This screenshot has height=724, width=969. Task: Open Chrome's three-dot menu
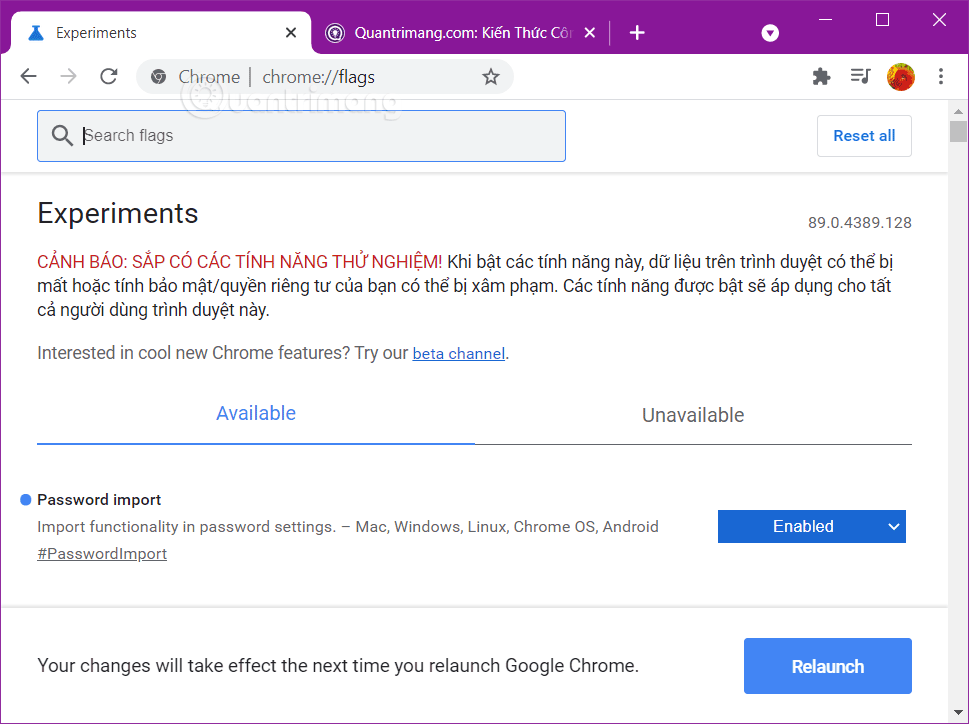[x=941, y=77]
